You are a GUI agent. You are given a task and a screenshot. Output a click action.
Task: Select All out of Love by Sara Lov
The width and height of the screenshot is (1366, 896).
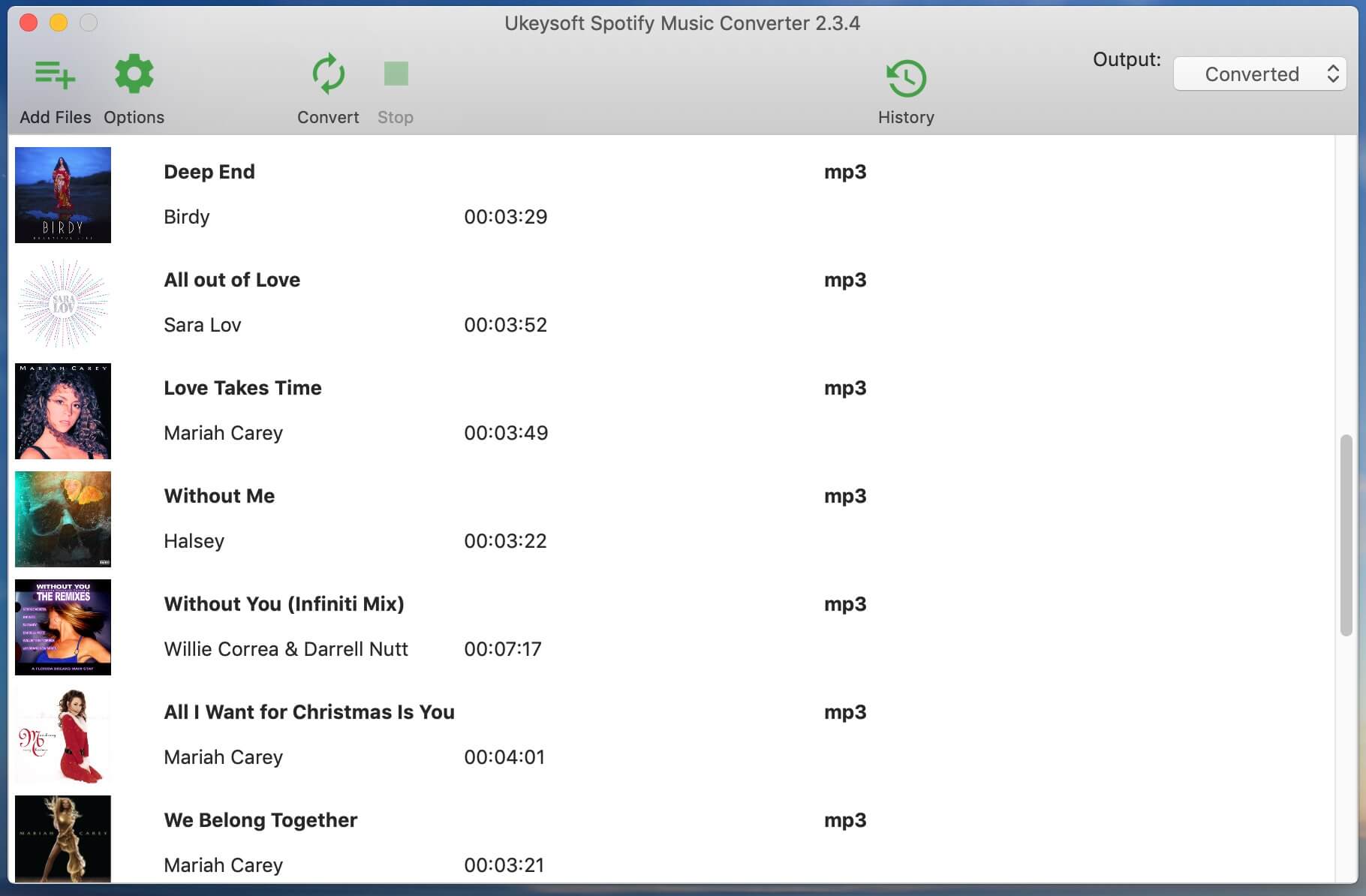click(x=232, y=279)
